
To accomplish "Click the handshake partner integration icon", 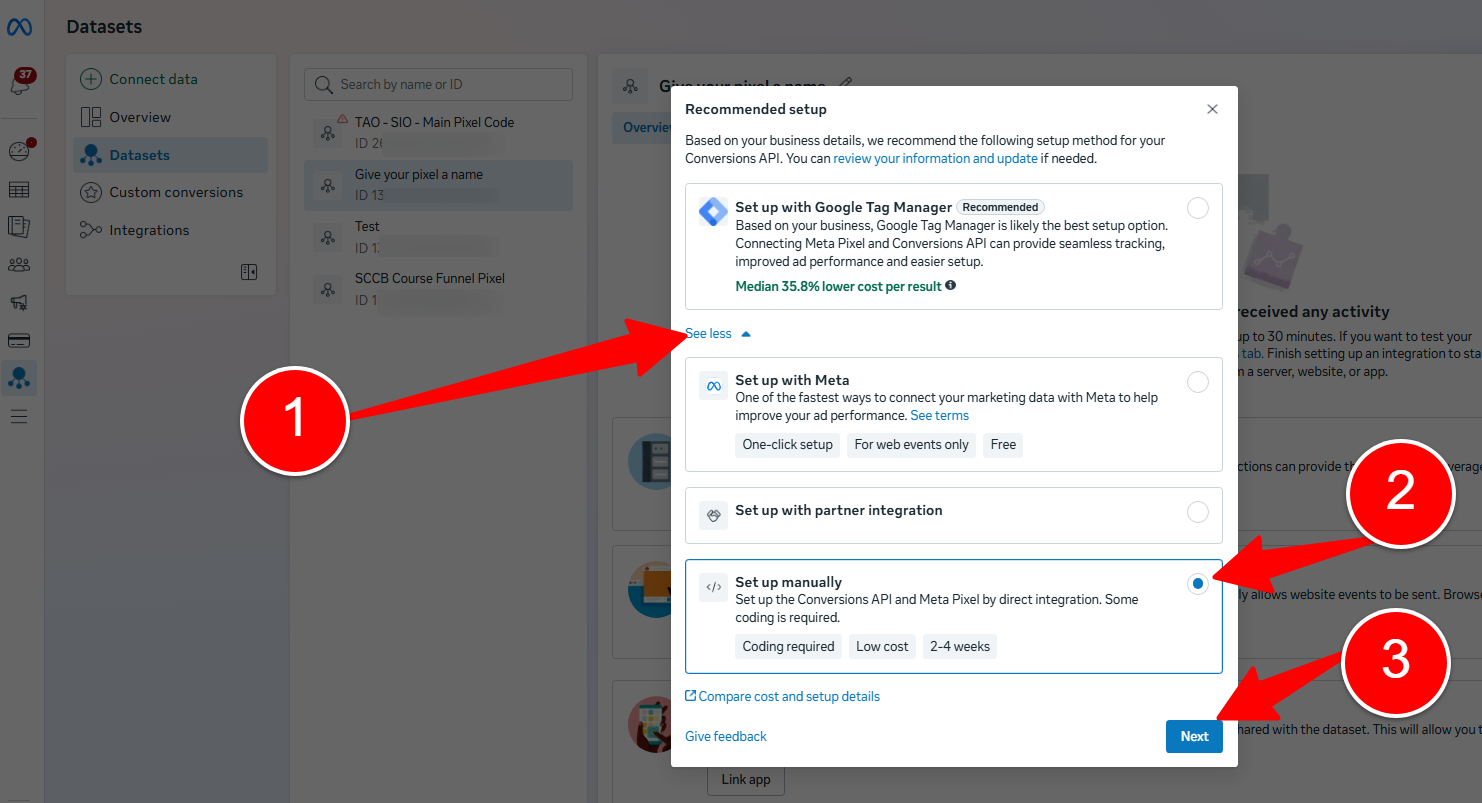I will (714, 515).
